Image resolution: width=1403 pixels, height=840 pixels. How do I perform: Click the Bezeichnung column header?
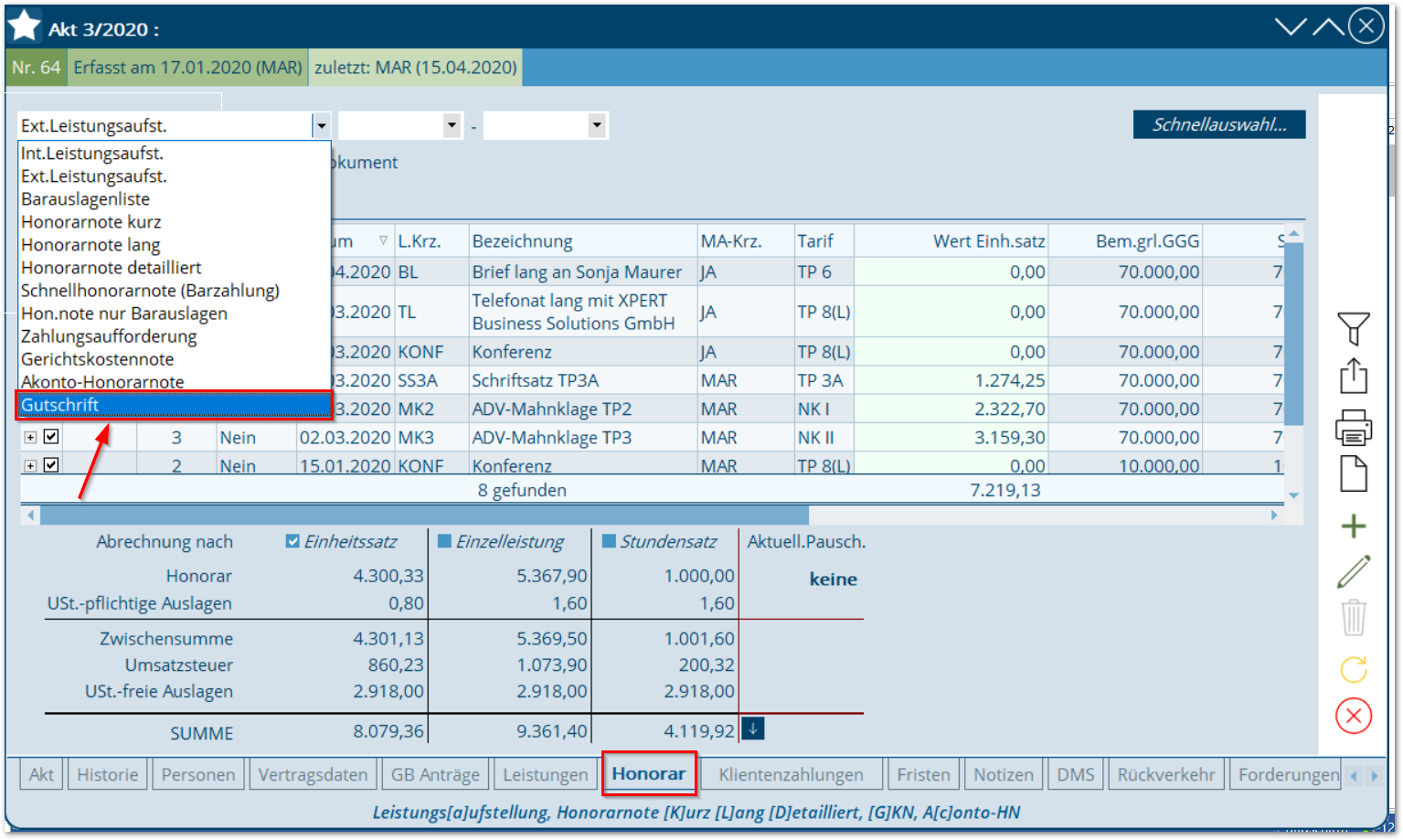pyautogui.click(x=583, y=240)
